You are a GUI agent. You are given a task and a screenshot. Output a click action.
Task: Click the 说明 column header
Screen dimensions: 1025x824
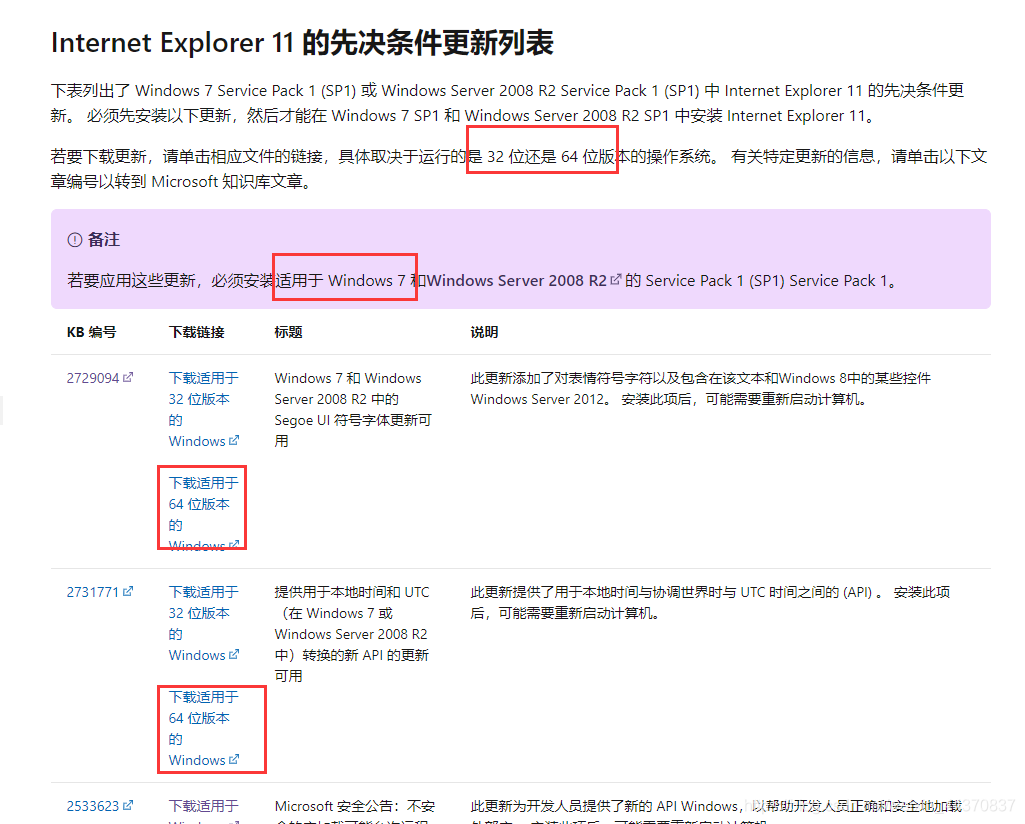[x=484, y=332]
